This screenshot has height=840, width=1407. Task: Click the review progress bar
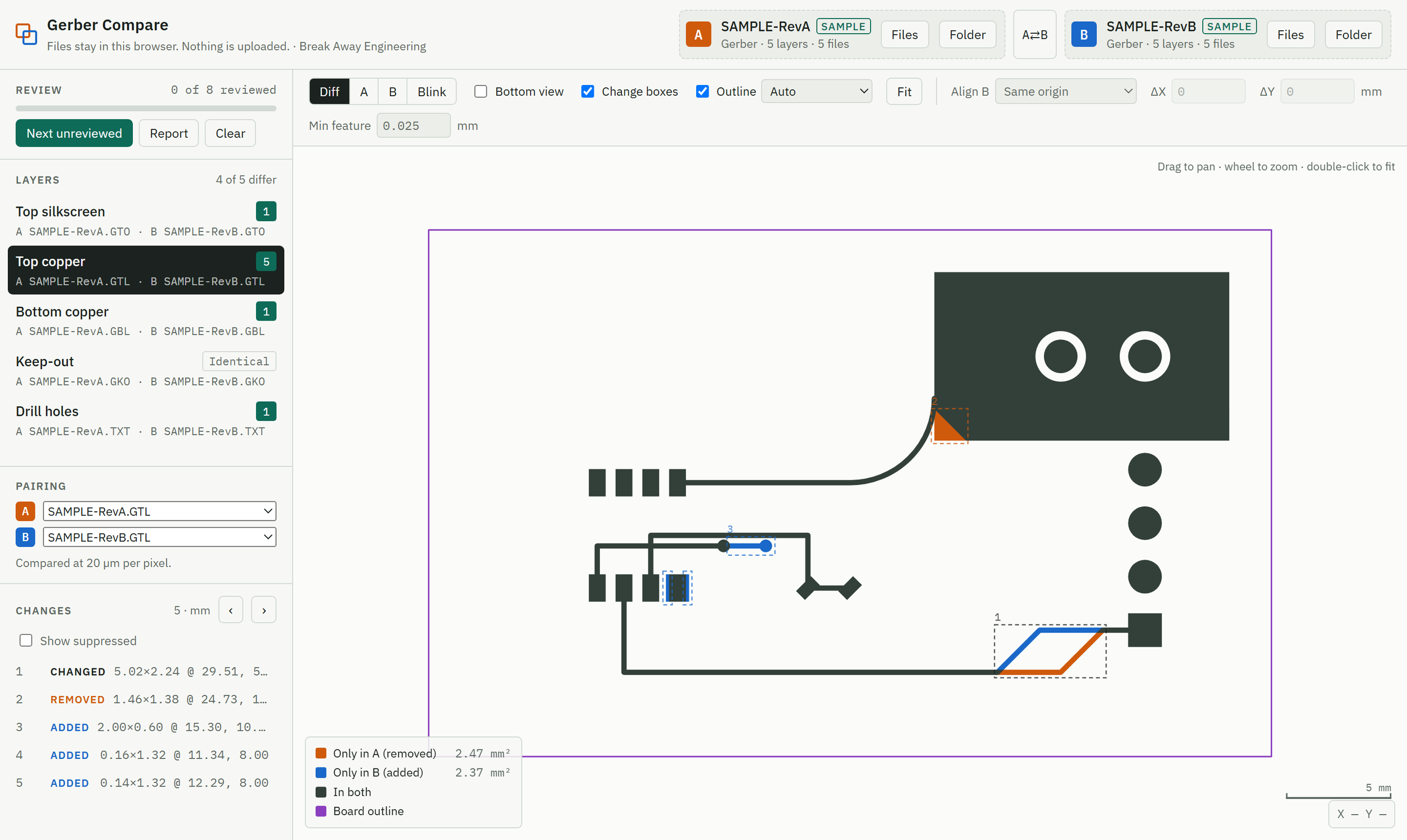point(146,108)
